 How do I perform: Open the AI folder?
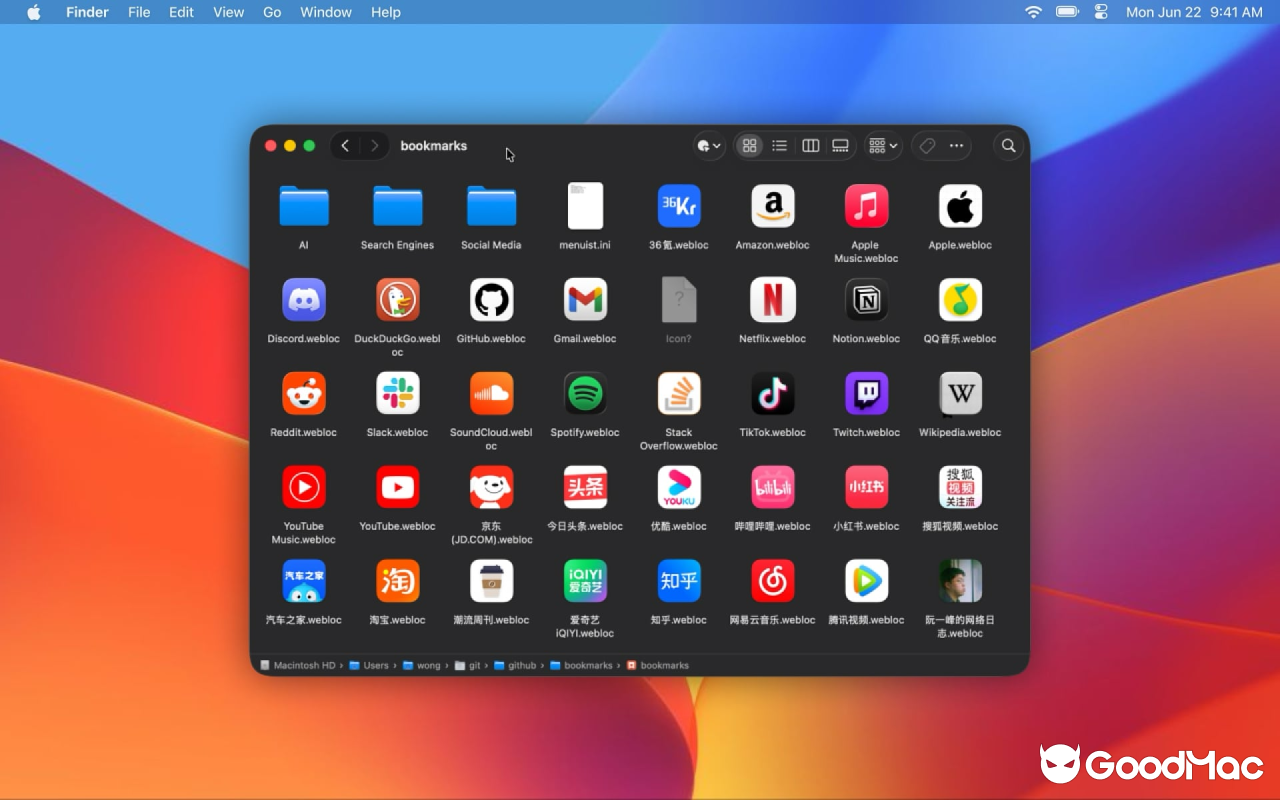(x=304, y=206)
